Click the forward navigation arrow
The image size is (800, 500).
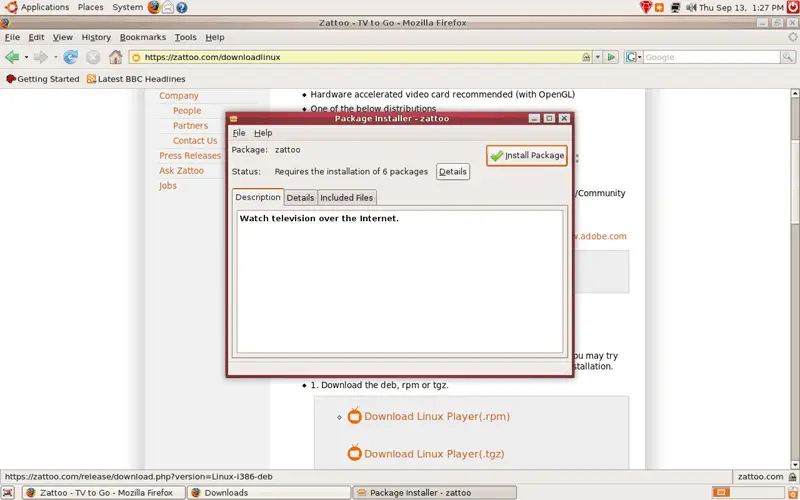coord(41,57)
